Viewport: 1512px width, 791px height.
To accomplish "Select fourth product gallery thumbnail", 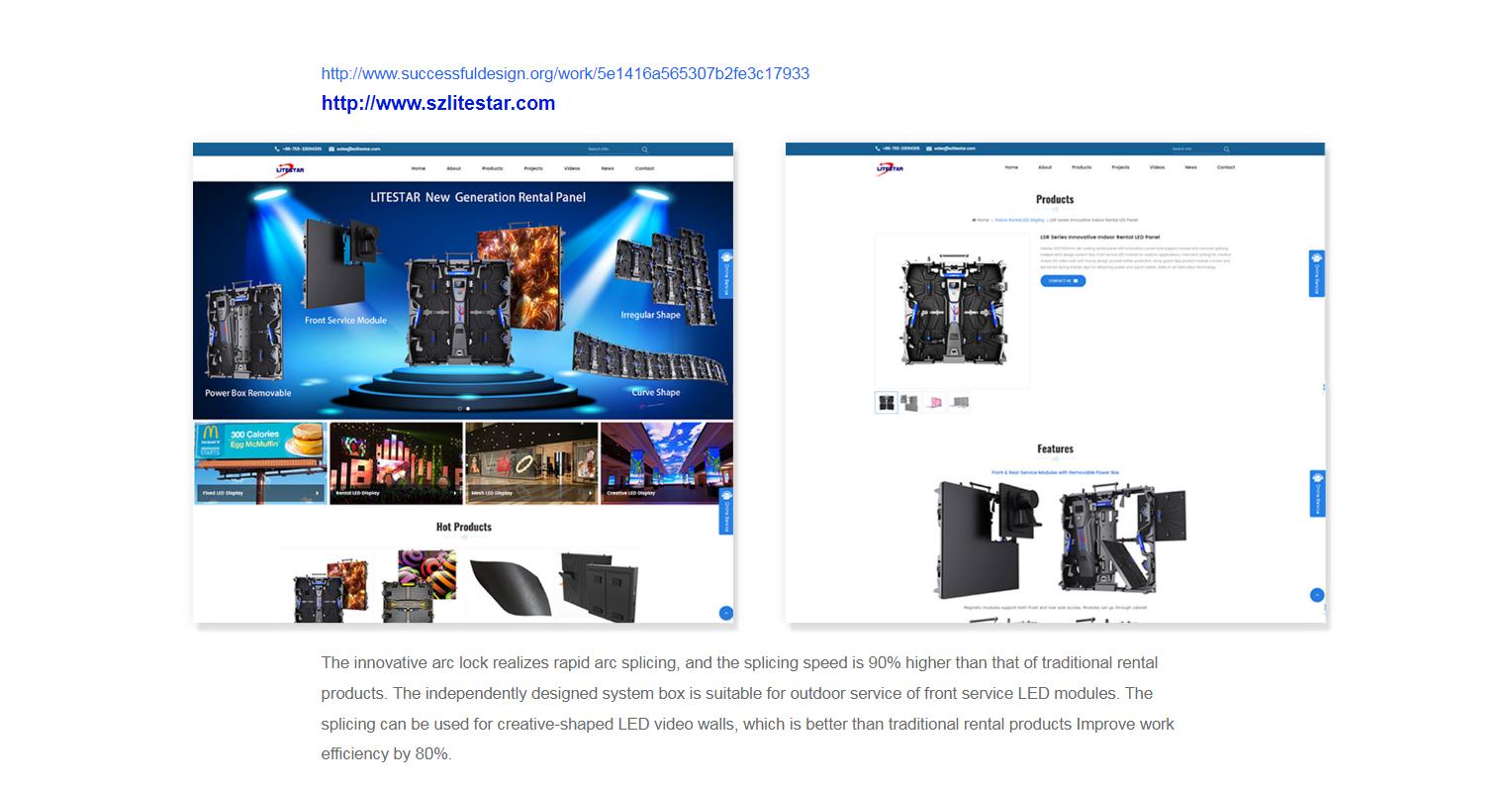I will point(959,402).
